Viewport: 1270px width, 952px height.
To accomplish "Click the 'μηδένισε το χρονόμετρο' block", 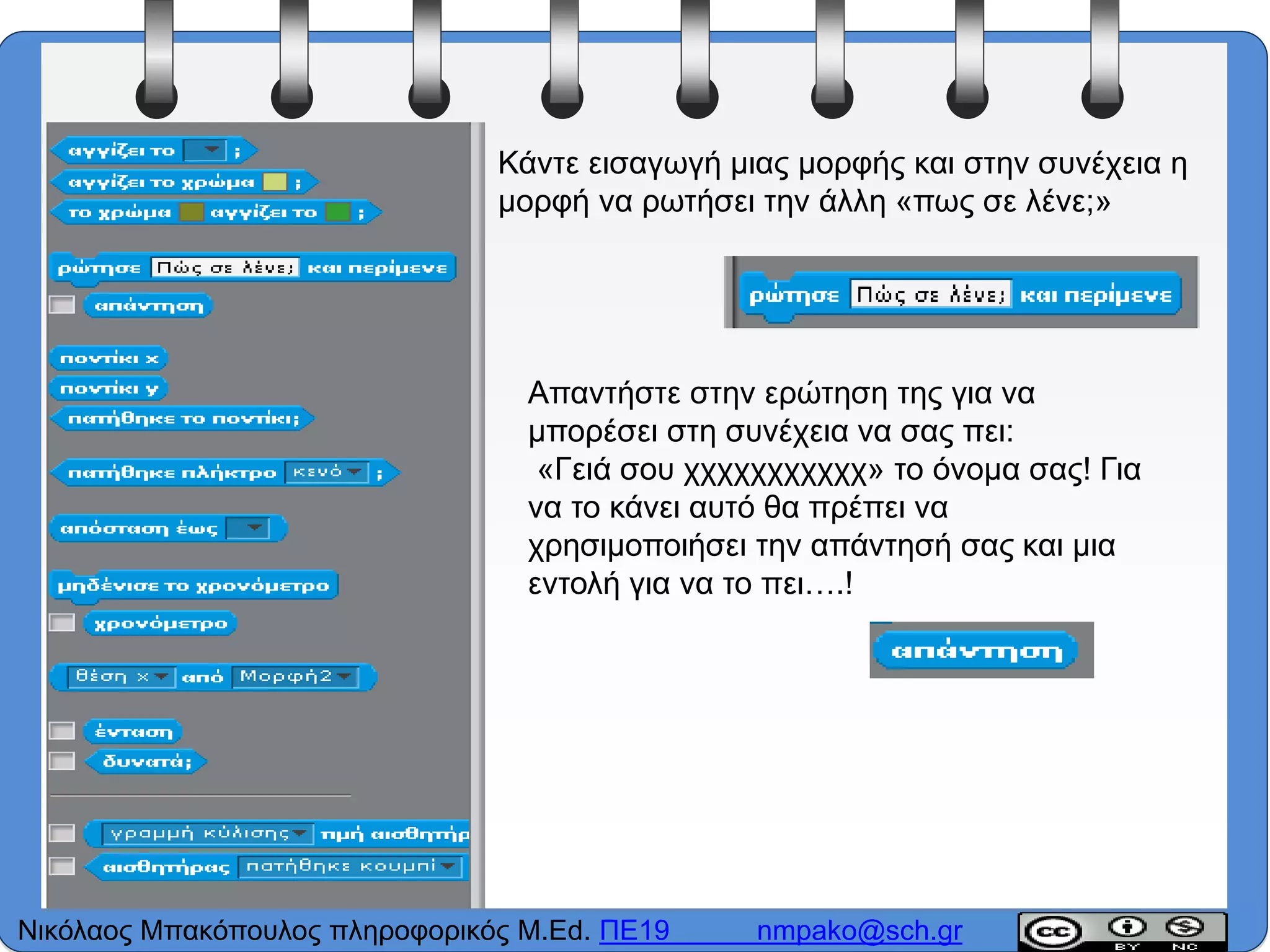I will point(192,586).
